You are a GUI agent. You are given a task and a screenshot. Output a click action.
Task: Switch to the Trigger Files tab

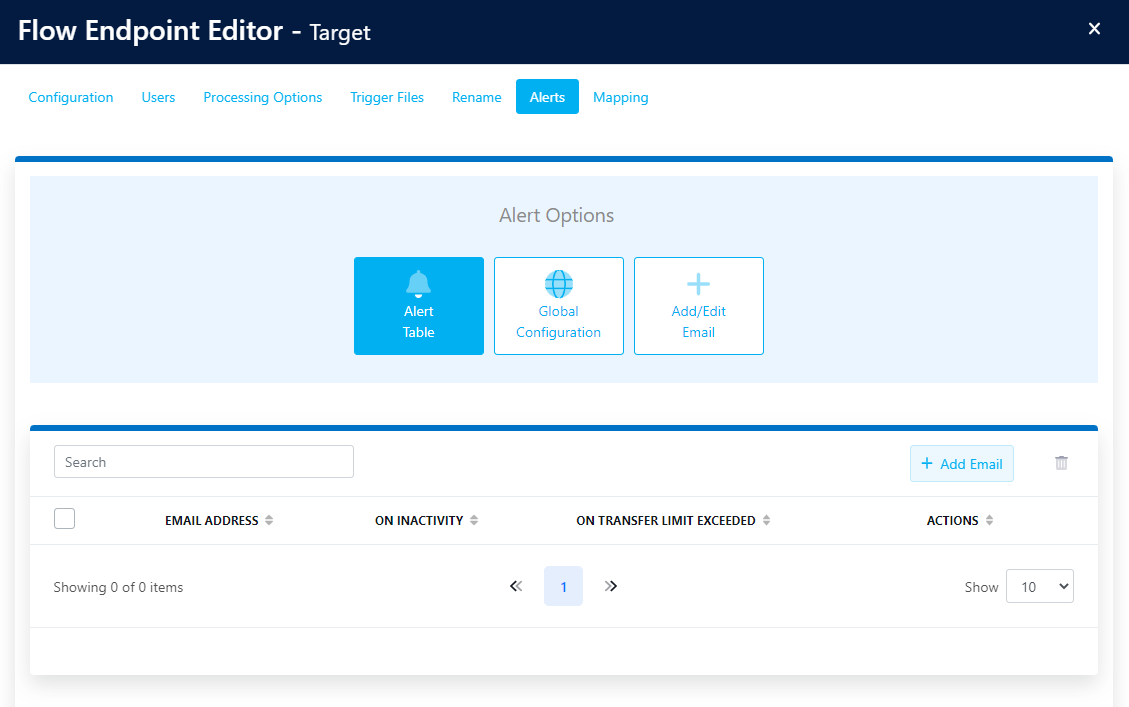[x=387, y=97]
